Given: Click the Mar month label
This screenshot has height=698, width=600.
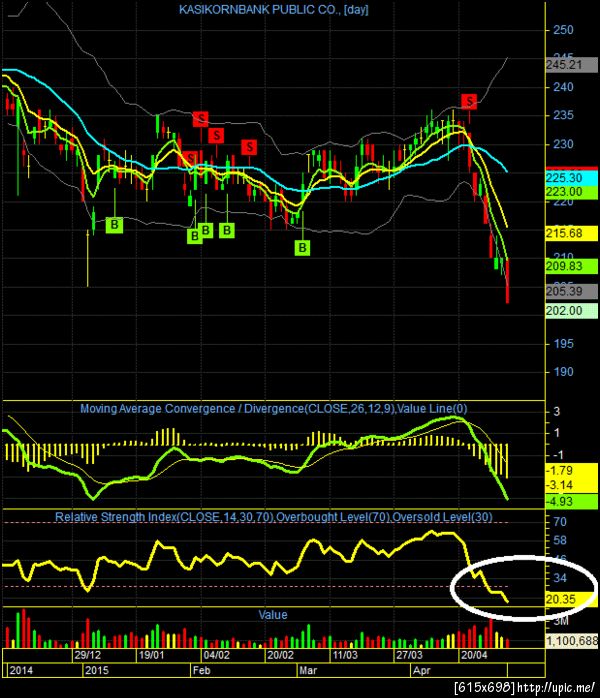Looking at the screenshot, I should [x=308, y=670].
